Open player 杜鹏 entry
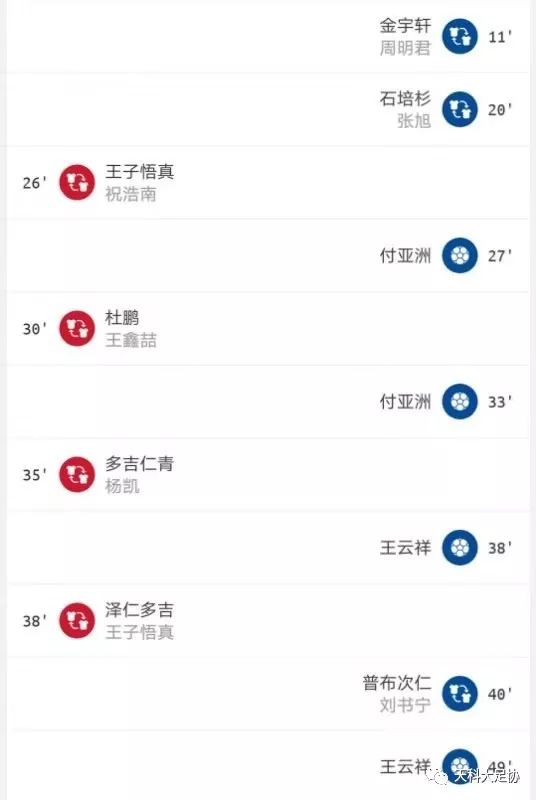536x800 pixels. coord(122,317)
